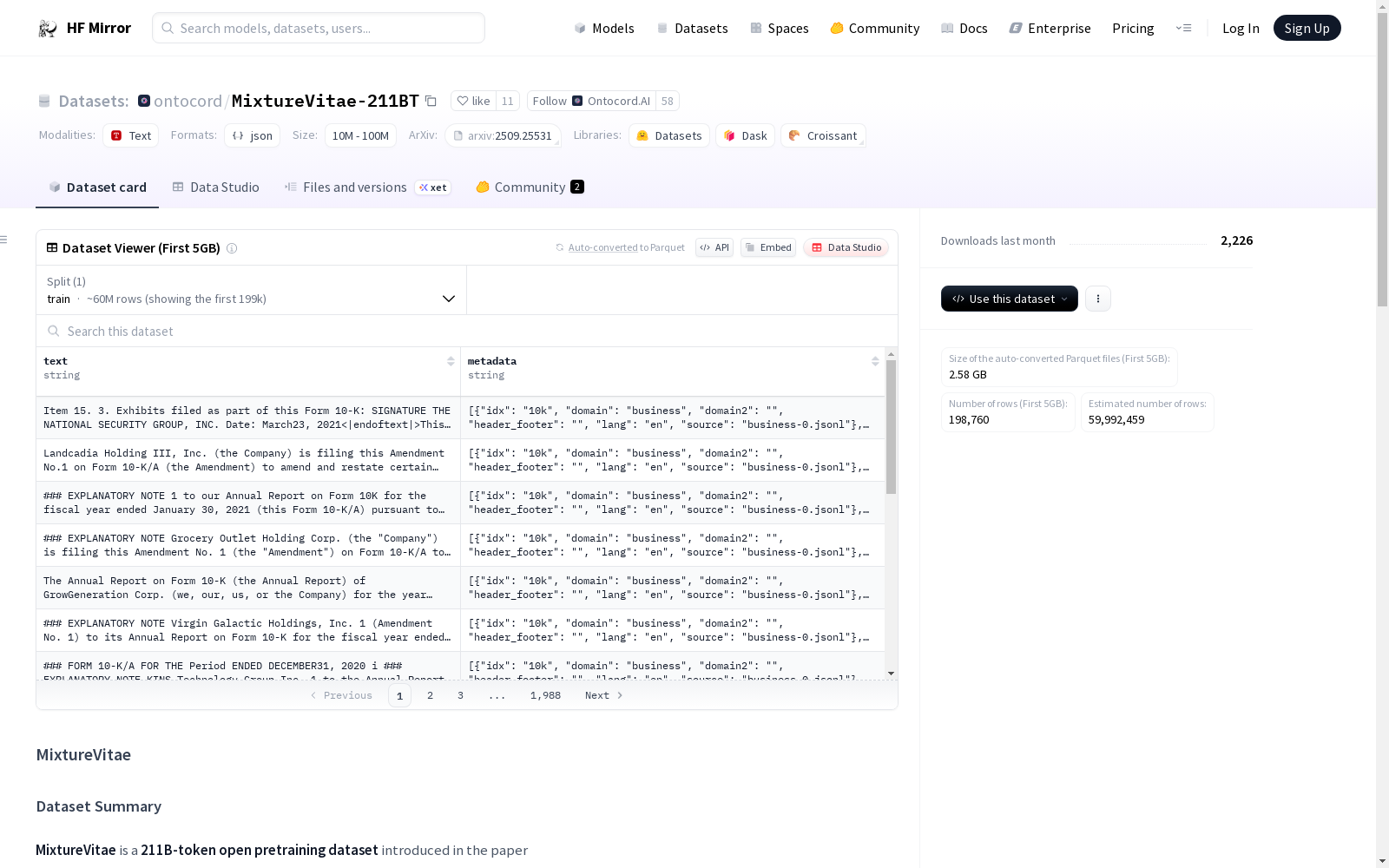1389x868 pixels.
Task: Click the Ontocord organization avatar icon
Action: 144,101
